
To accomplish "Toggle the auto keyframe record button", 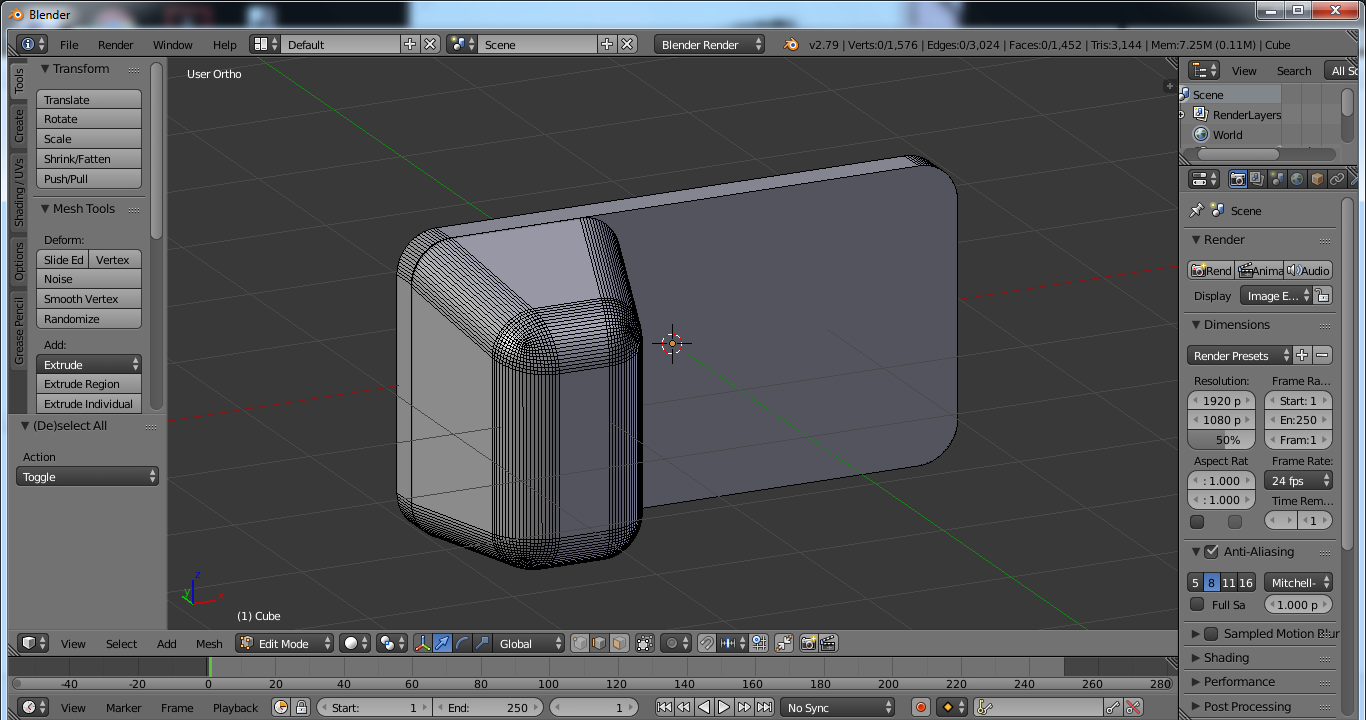I will click(921, 707).
